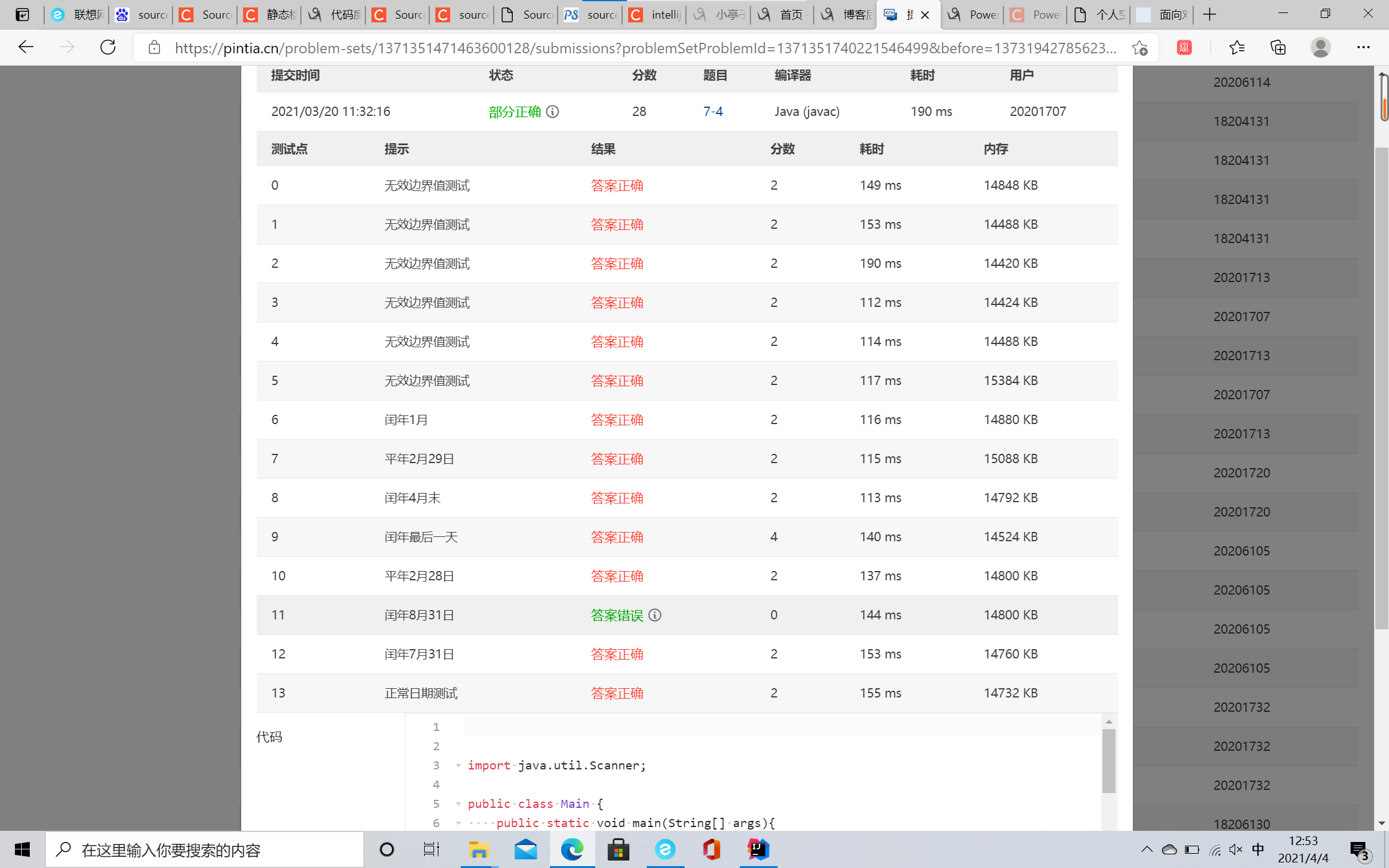
Task: Collapse code fold arrow at line 3
Action: click(x=458, y=766)
